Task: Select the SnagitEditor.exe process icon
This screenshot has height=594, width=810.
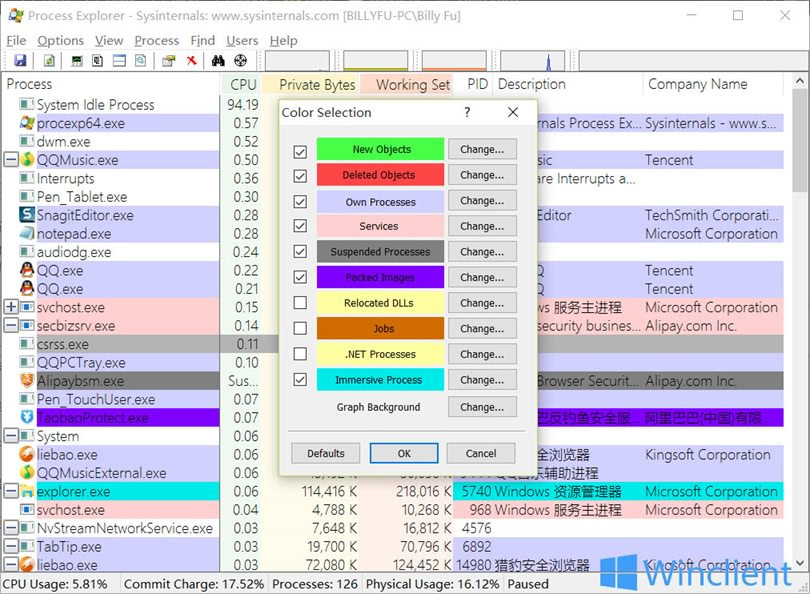Action: point(27,215)
